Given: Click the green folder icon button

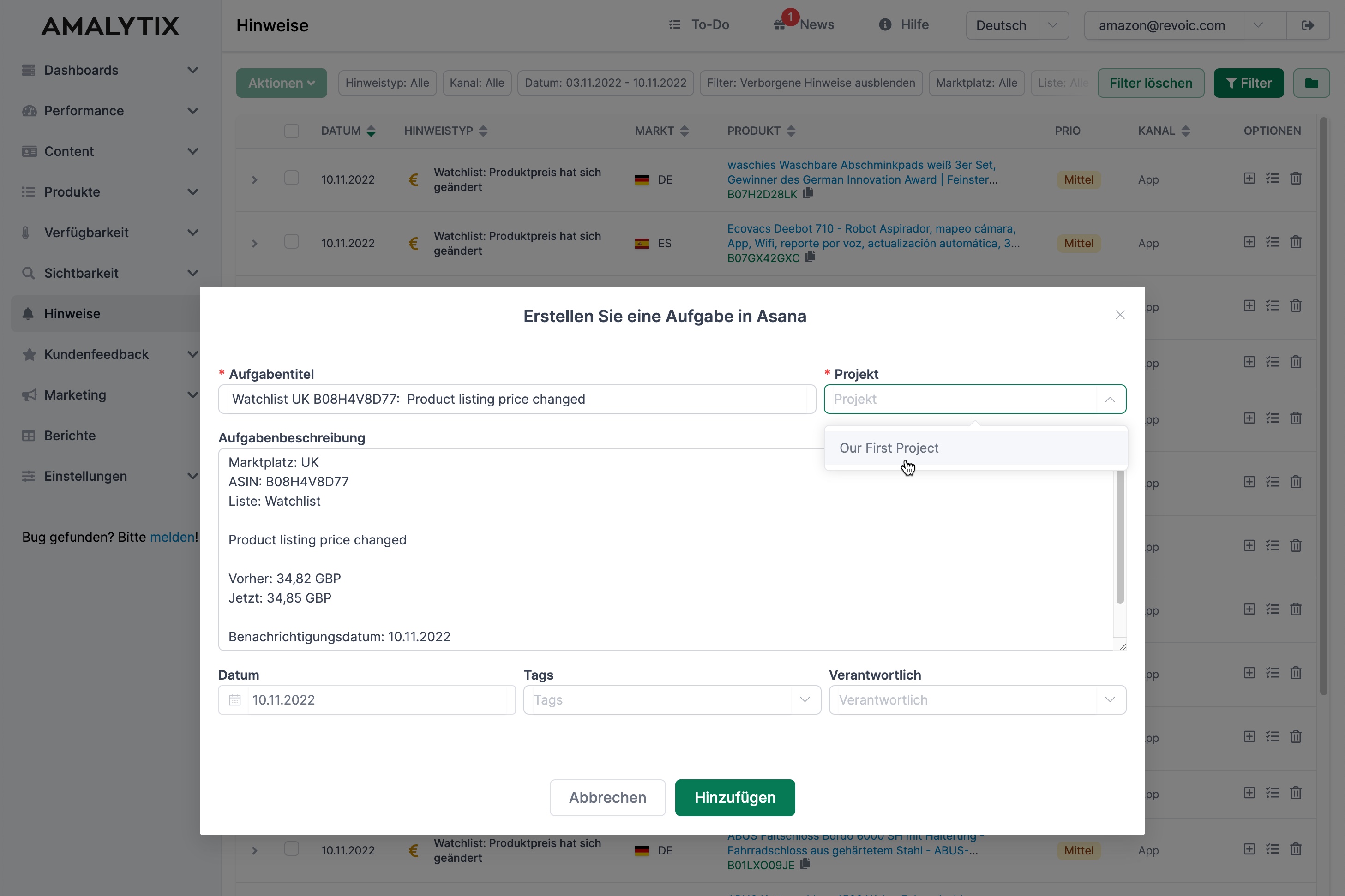Looking at the screenshot, I should [1311, 83].
